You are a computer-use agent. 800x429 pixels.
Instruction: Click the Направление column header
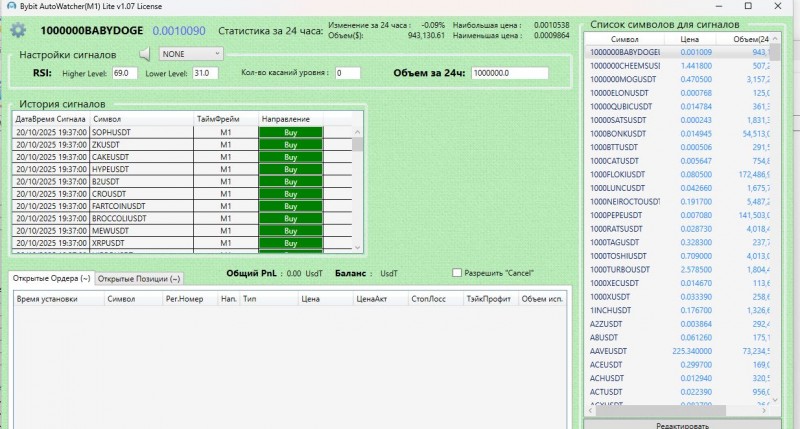290,119
